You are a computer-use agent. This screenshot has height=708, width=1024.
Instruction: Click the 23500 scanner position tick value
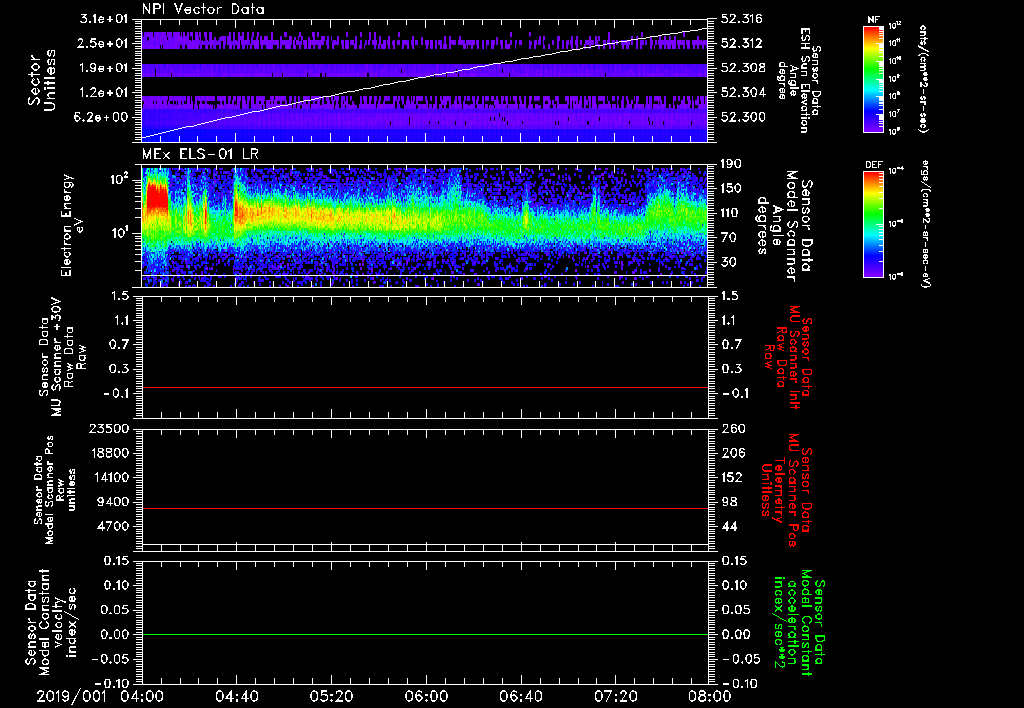pos(111,429)
